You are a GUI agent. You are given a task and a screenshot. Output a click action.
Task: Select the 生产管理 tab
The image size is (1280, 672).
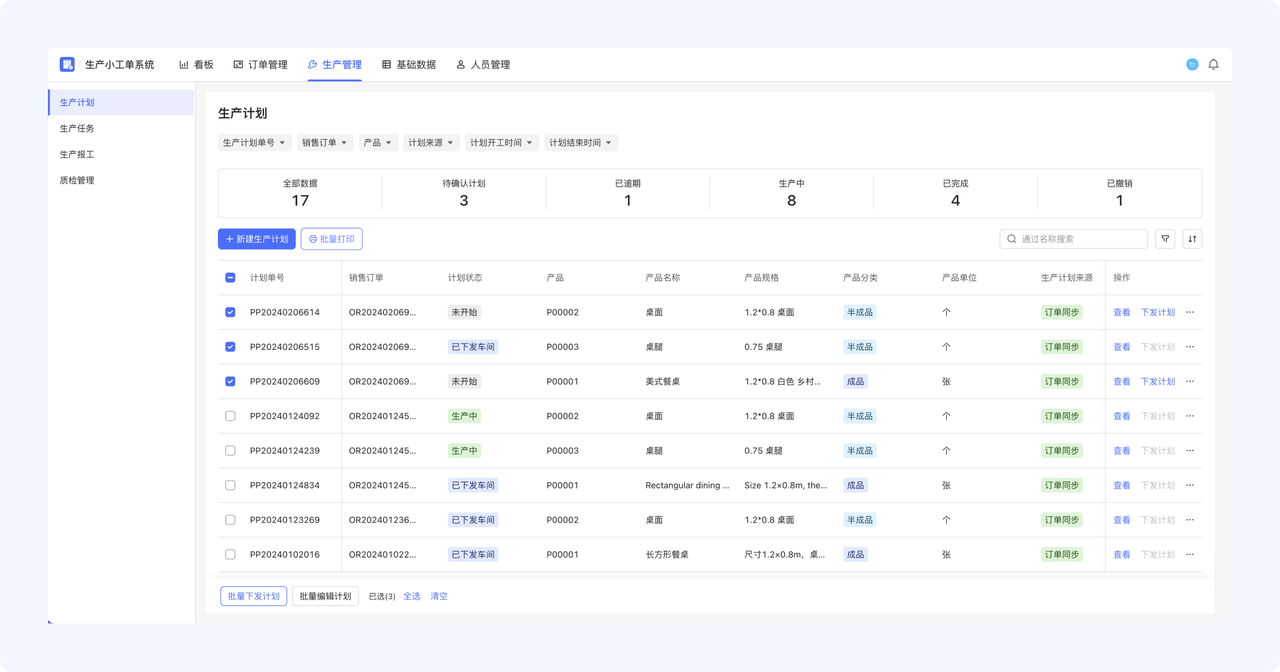point(335,64)
